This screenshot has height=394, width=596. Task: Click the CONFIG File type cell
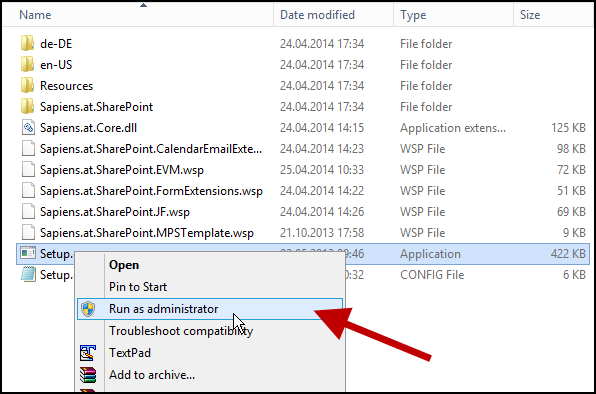(432, 275)
